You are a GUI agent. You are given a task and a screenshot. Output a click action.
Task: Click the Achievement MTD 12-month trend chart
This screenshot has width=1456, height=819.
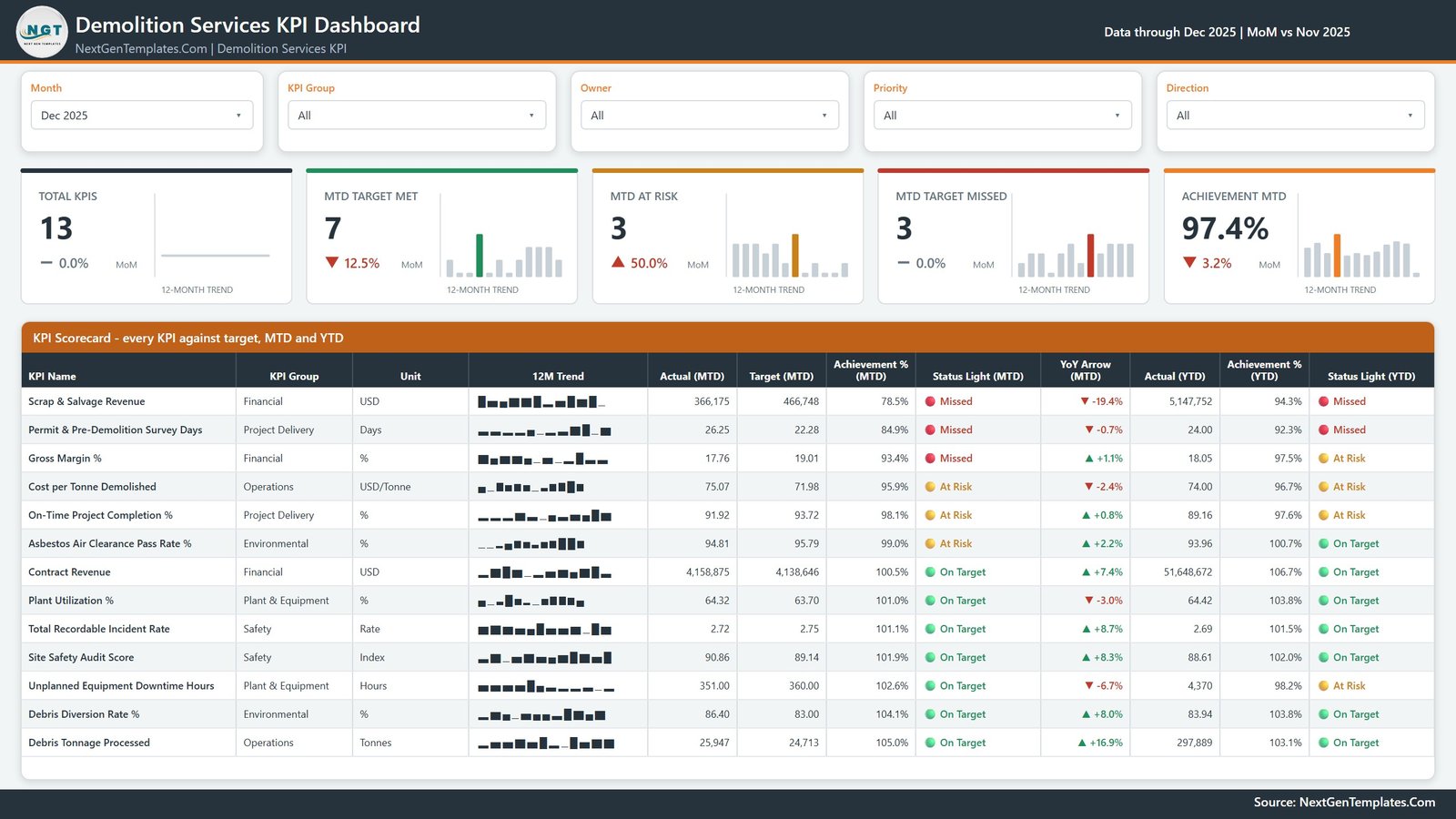click(1361, 256)
